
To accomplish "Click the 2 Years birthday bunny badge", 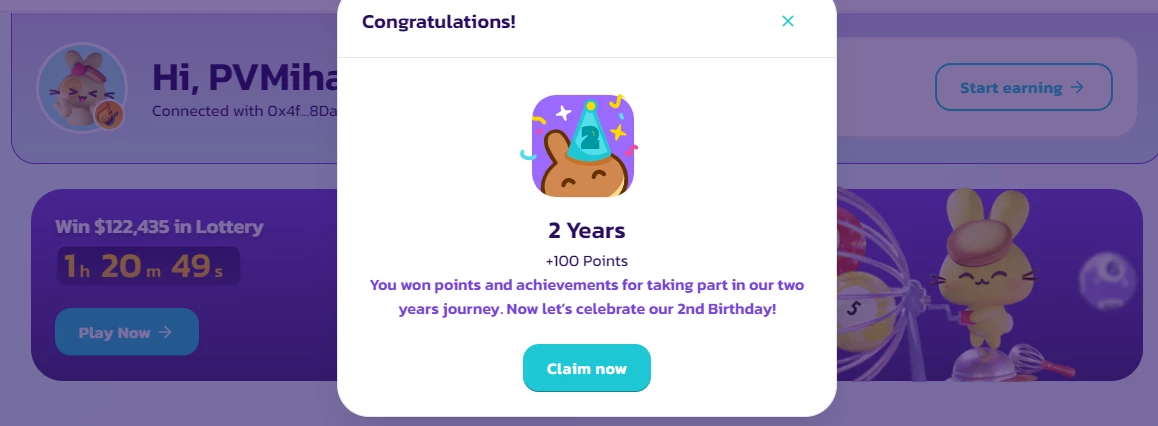I will point(583,145).
